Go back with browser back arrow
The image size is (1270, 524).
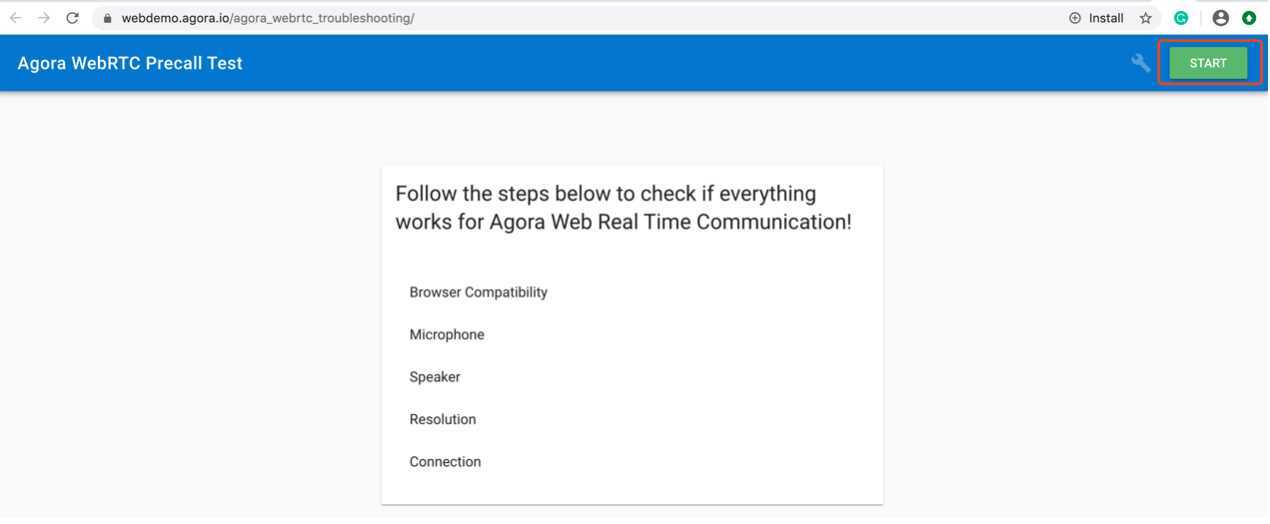pos(16,18)
